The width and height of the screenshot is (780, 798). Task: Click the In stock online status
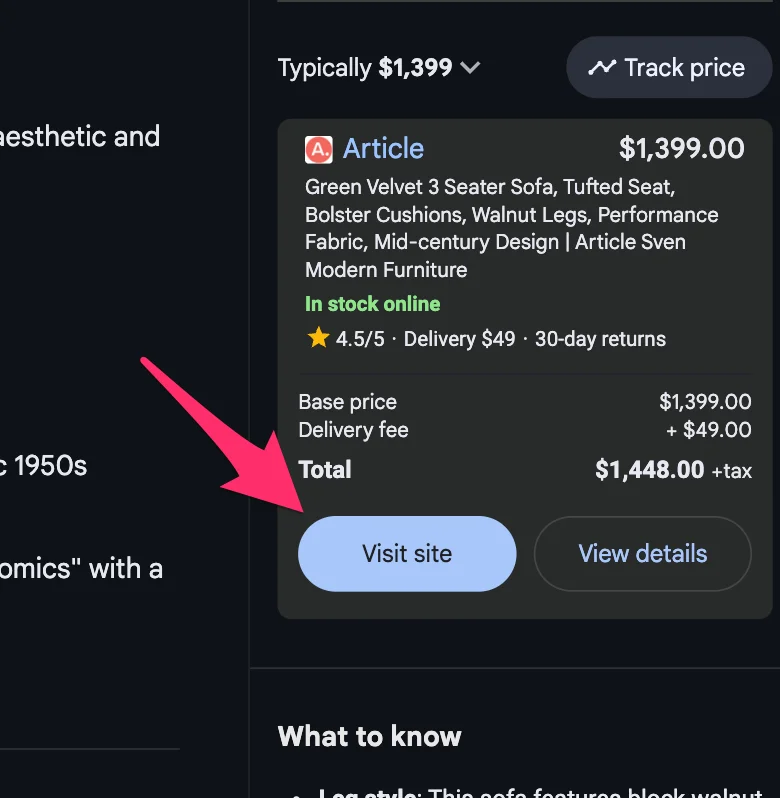pos(372,304)
